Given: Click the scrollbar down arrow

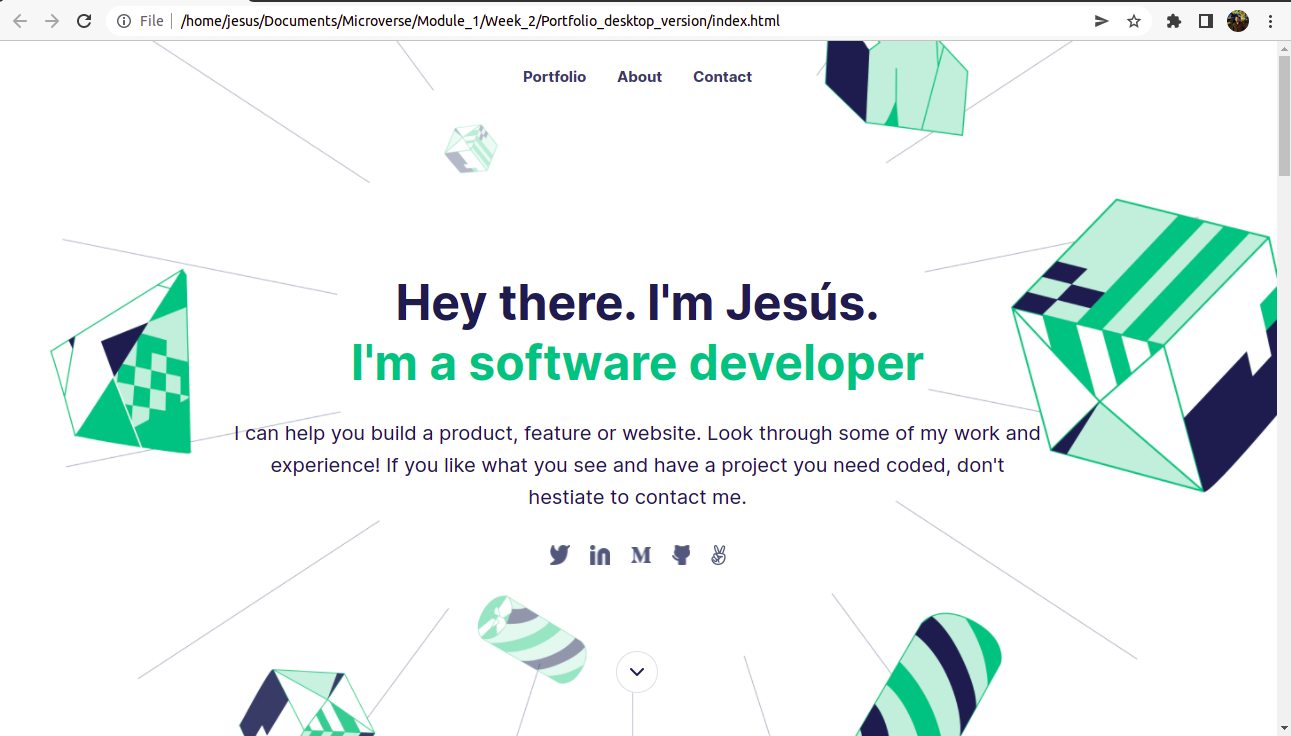Looking at the screenshot, I should click(1284, 728).
